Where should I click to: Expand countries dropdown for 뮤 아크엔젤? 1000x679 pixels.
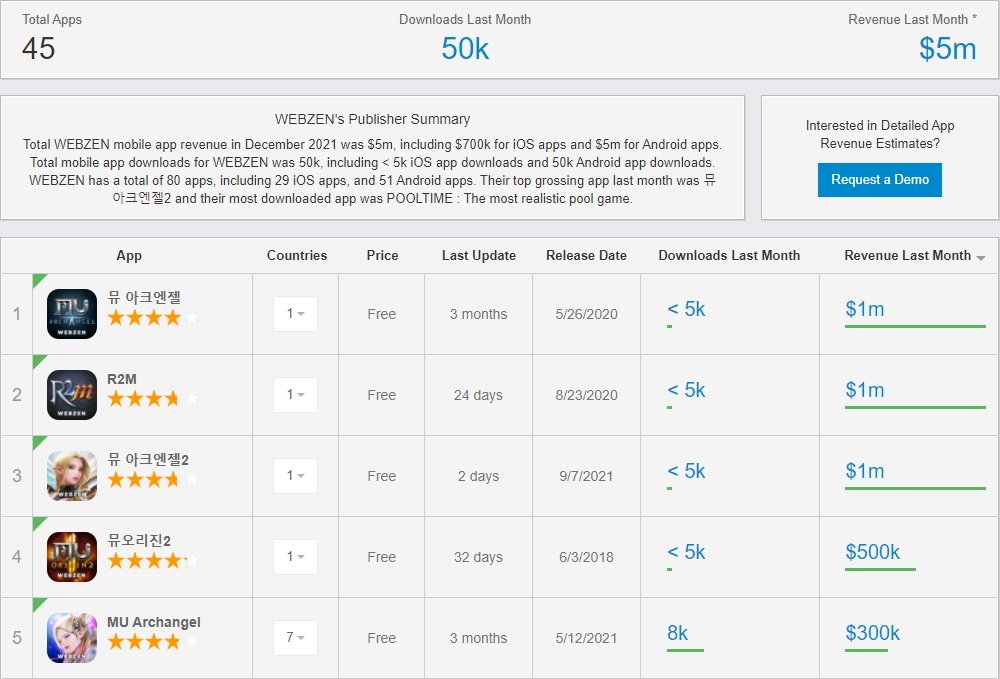click(x=295, y=314)
